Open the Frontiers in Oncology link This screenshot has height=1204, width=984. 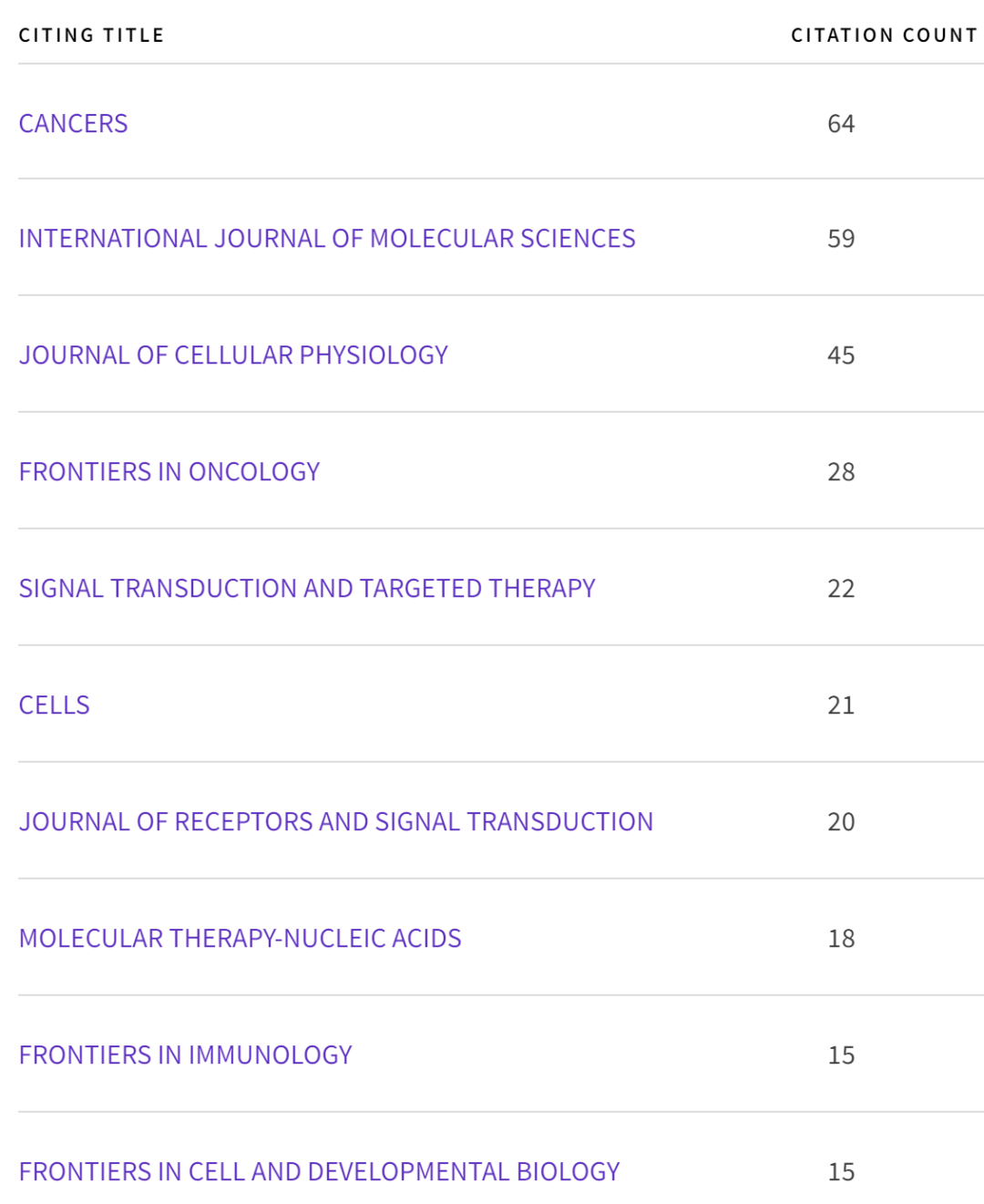click(169, 471)
